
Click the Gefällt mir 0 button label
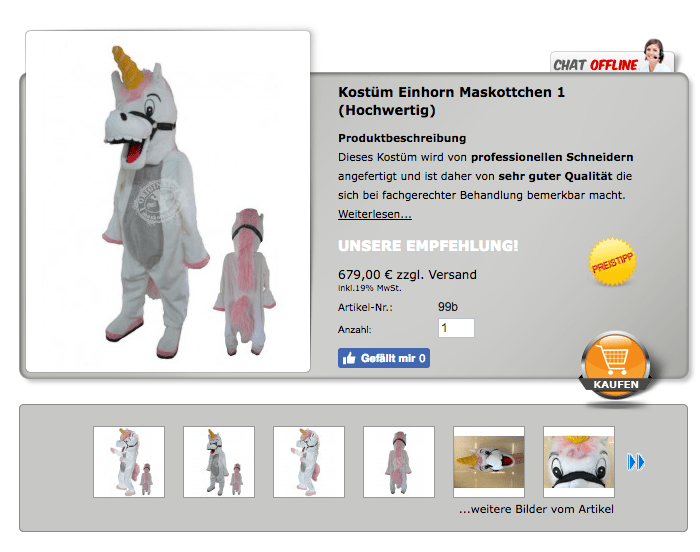[393, 358]
